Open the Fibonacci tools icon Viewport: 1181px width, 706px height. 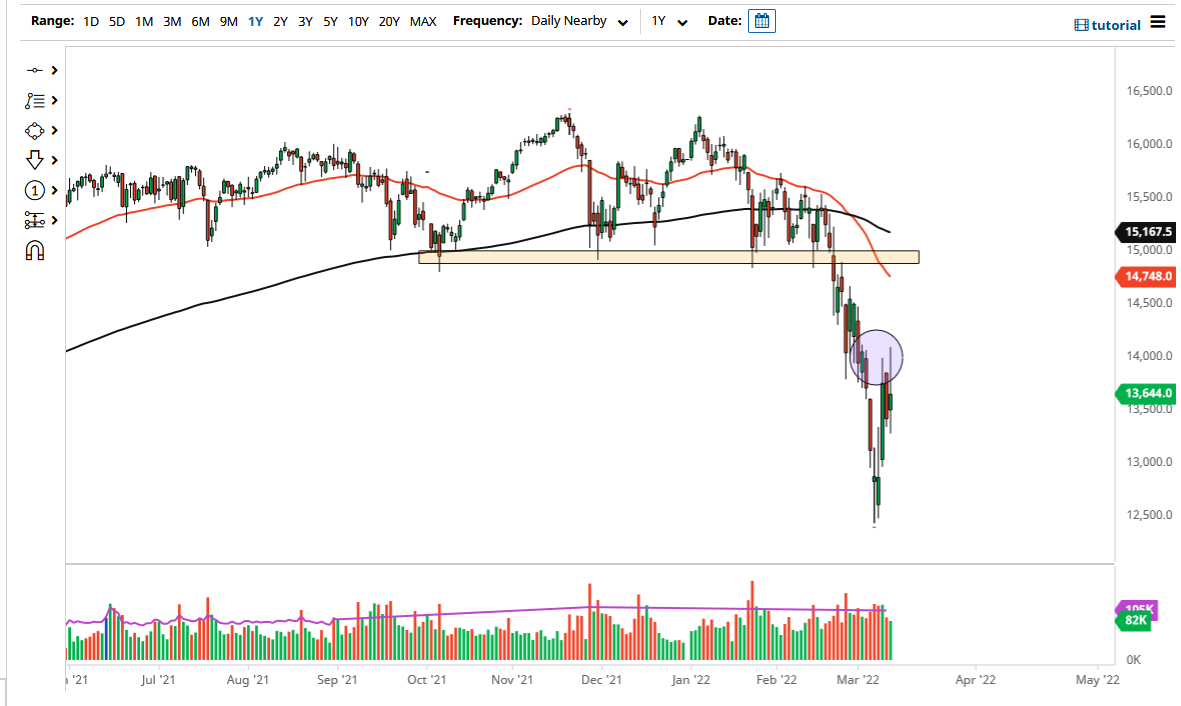[x=33, y=100]
